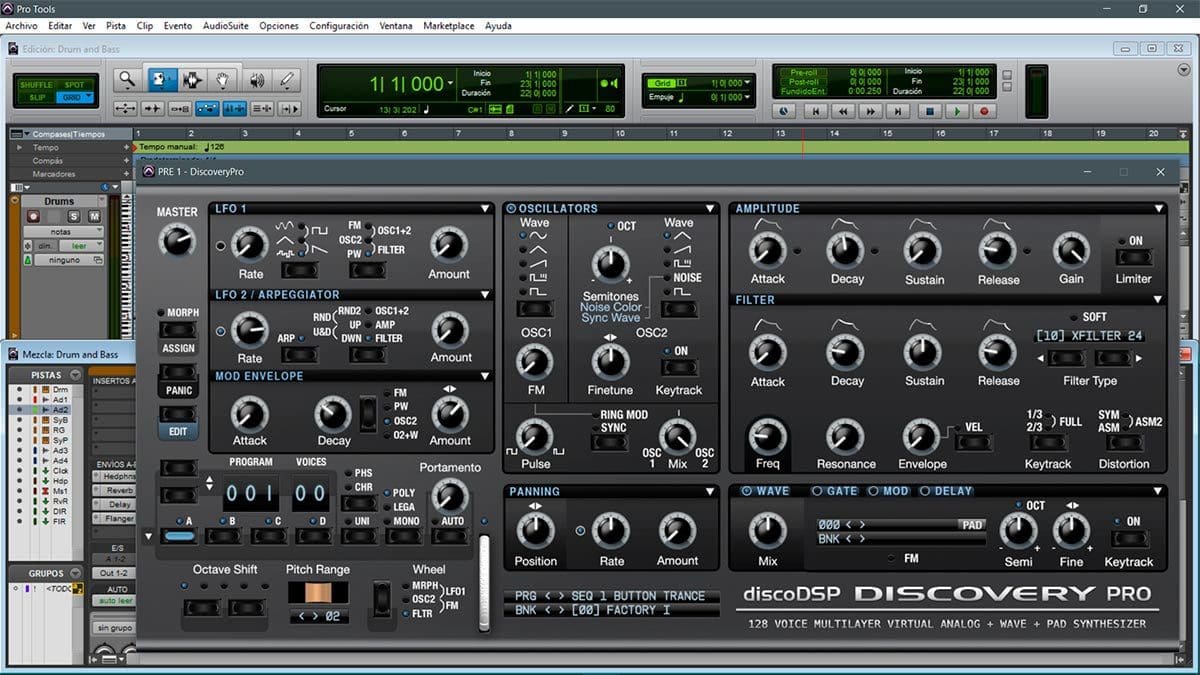Go to session start with Return to Zero
The image size is (1200, 675).
tap(816, 112)
